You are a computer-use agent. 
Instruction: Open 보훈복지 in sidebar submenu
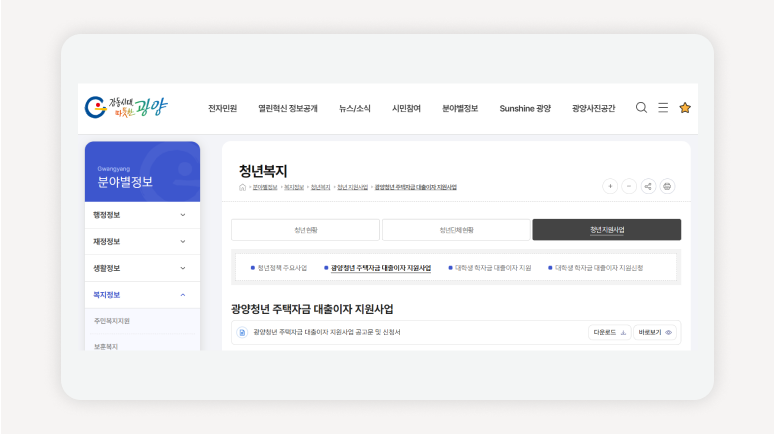coord(106,347)
